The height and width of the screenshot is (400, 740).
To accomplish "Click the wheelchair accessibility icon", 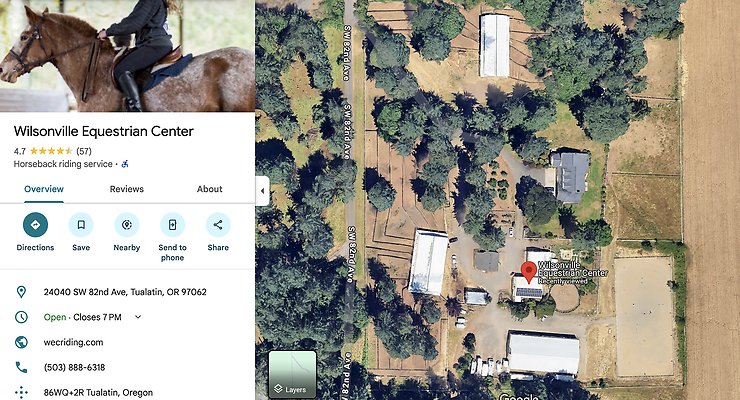I will [125, 164].
